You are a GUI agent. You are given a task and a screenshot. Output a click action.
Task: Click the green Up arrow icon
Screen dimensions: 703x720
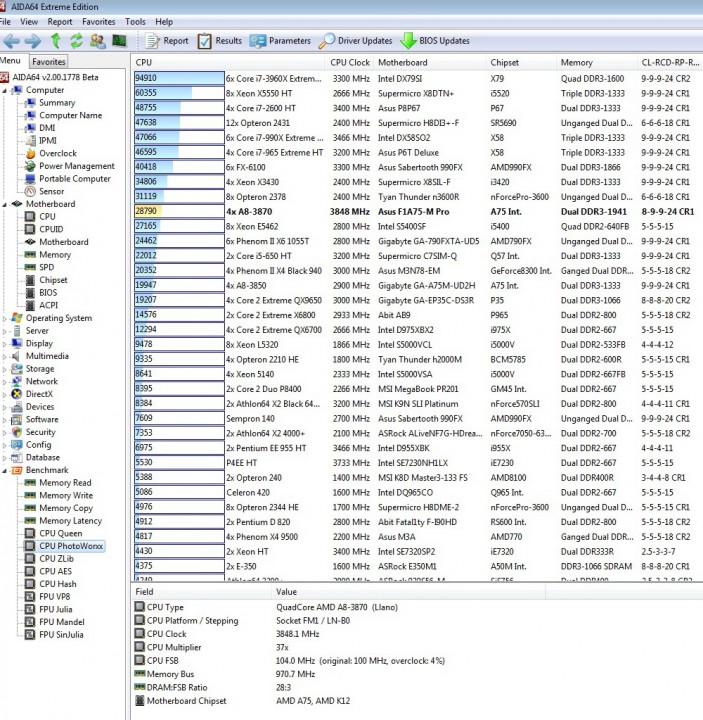tap(56, 41)
